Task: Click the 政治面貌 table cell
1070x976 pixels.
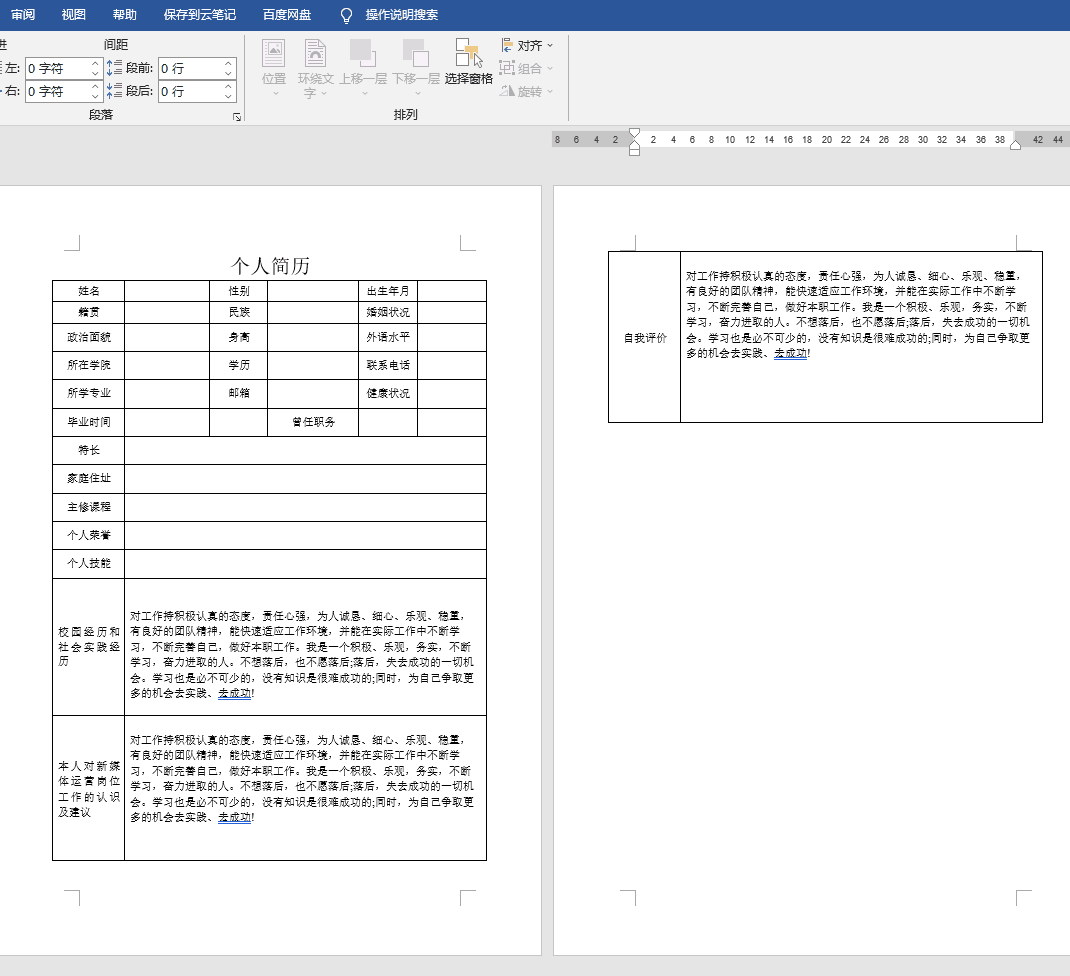Action: point(89,337)
